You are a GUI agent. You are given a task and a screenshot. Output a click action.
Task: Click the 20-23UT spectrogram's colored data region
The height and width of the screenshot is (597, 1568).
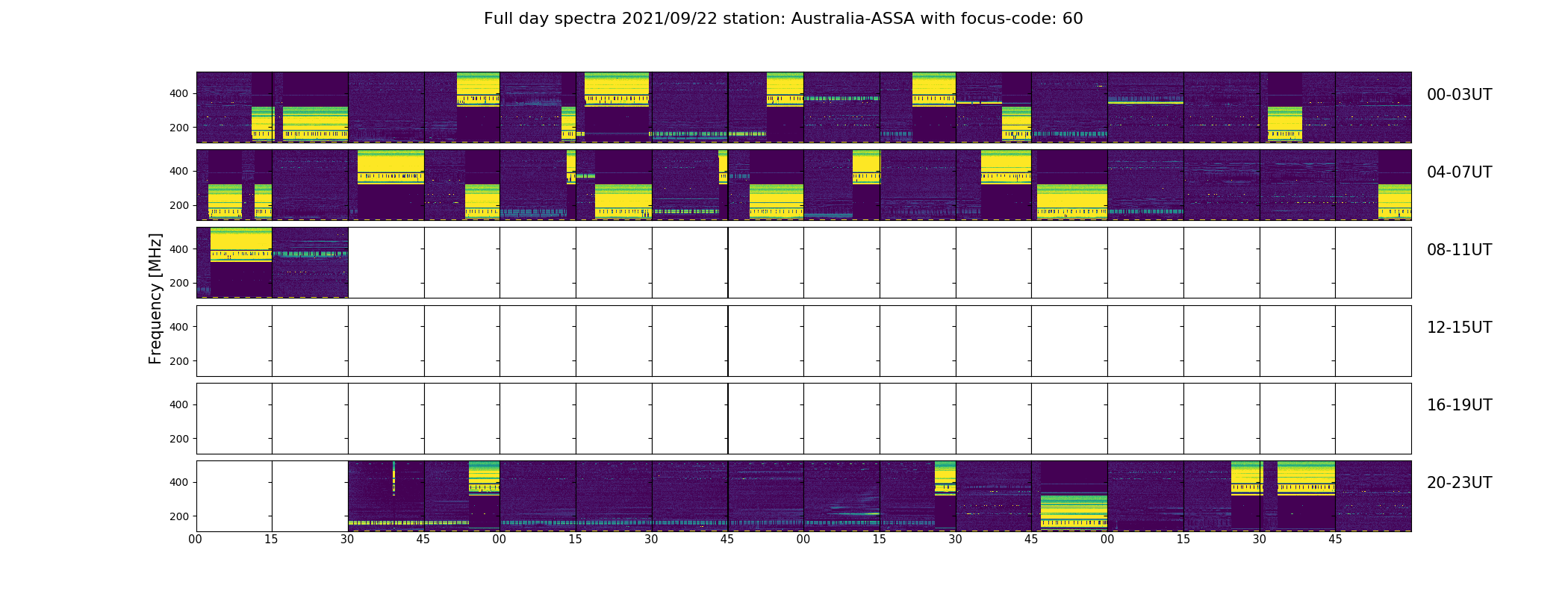880,496
